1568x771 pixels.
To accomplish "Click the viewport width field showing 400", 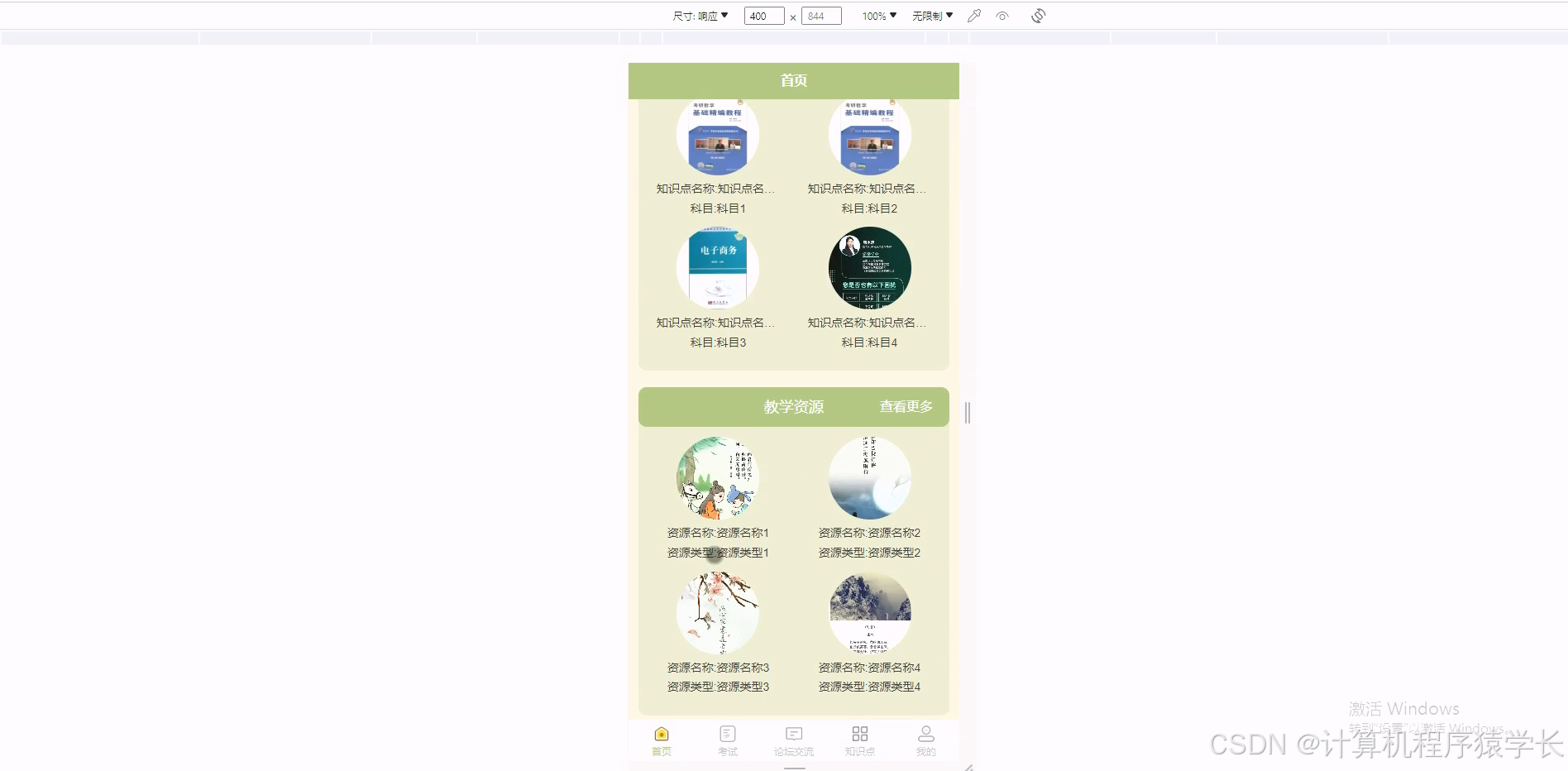I will (x=762, y=15).
